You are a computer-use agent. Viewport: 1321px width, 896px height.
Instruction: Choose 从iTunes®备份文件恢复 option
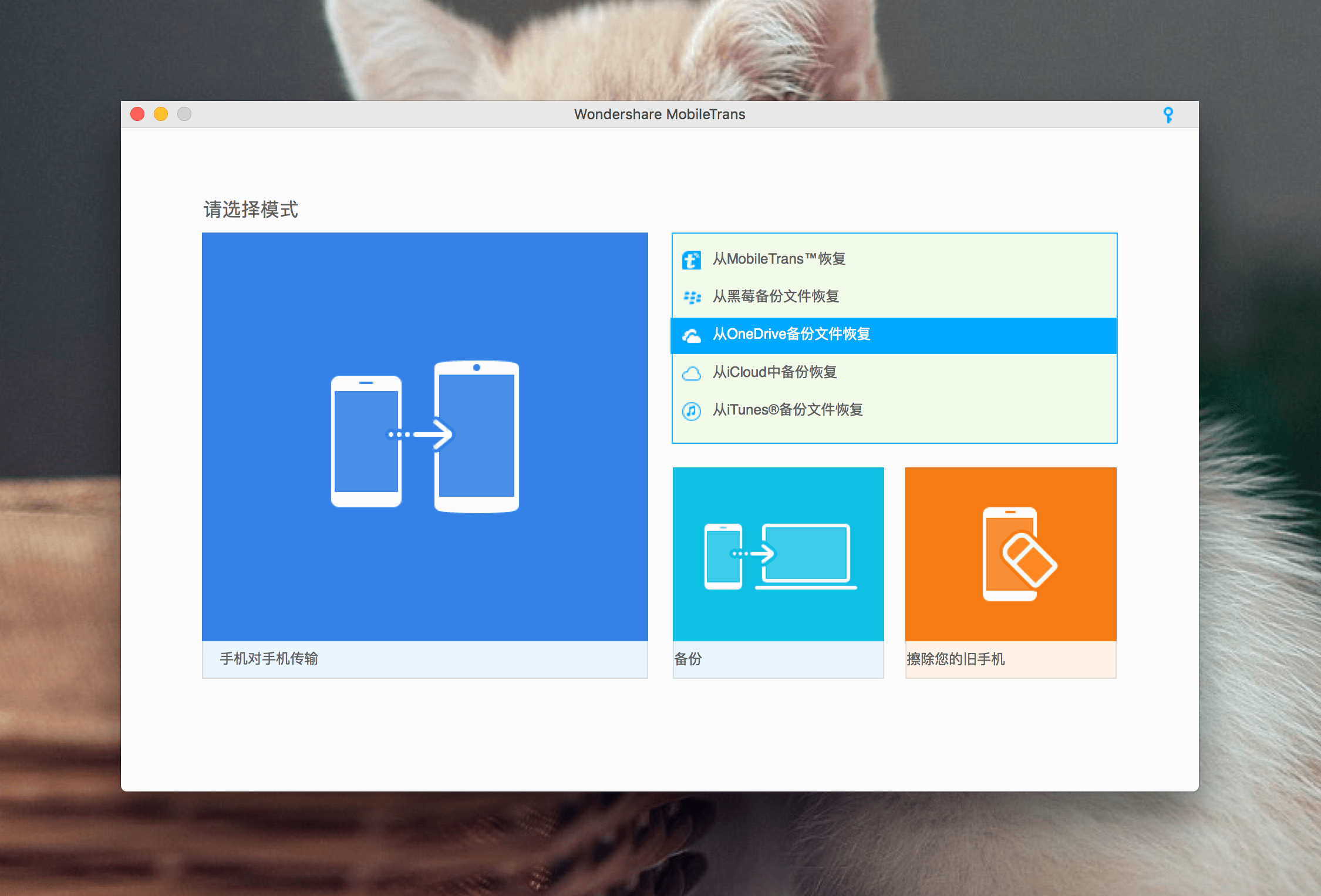(894, 410)
